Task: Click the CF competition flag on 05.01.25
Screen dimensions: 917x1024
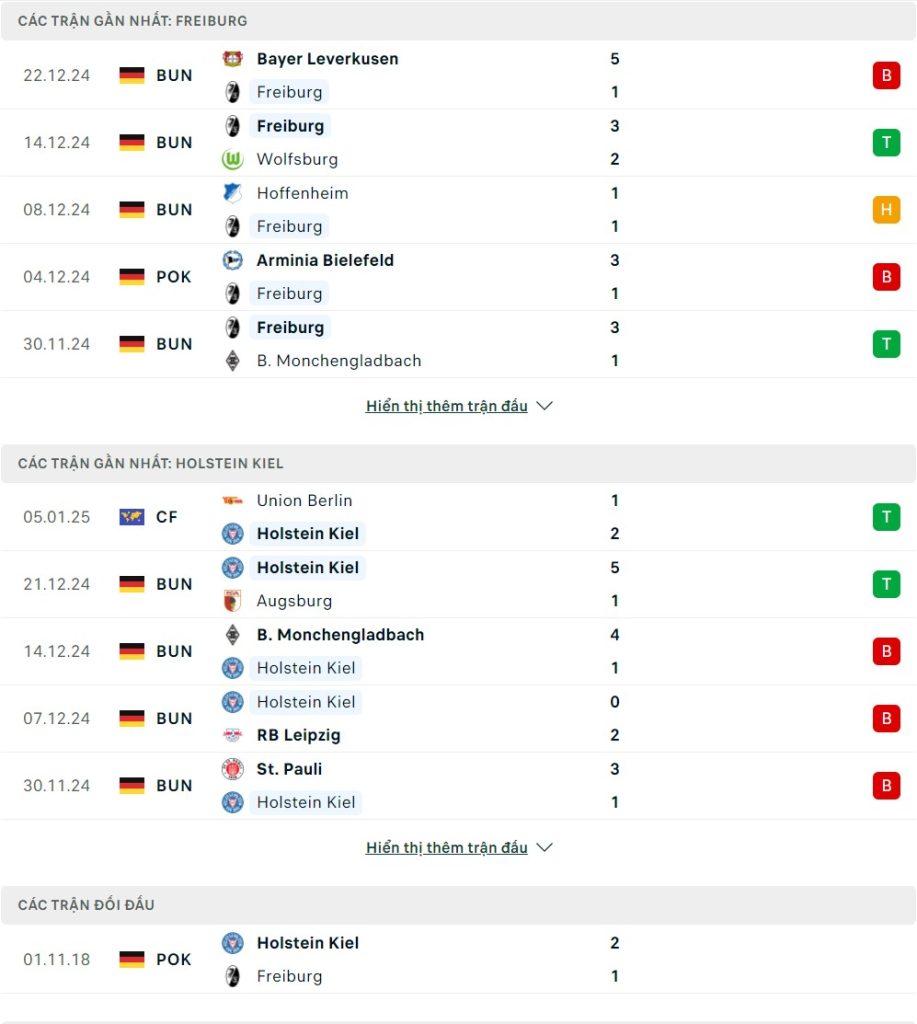Action: (132, 517)
